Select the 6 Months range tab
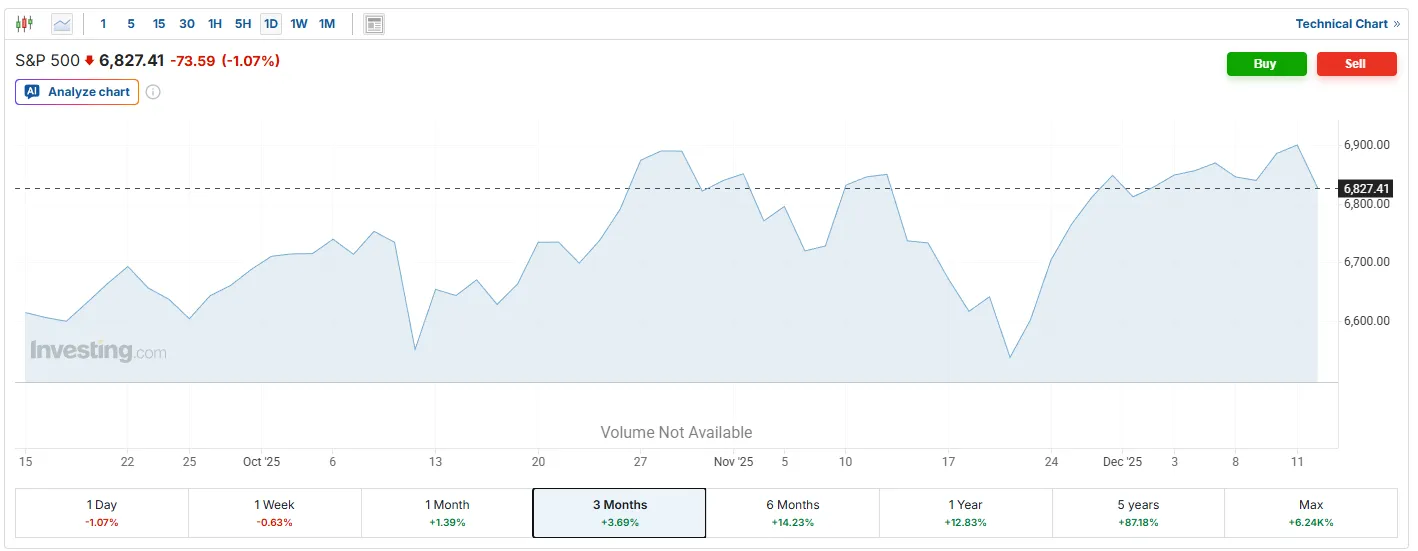 792,512
